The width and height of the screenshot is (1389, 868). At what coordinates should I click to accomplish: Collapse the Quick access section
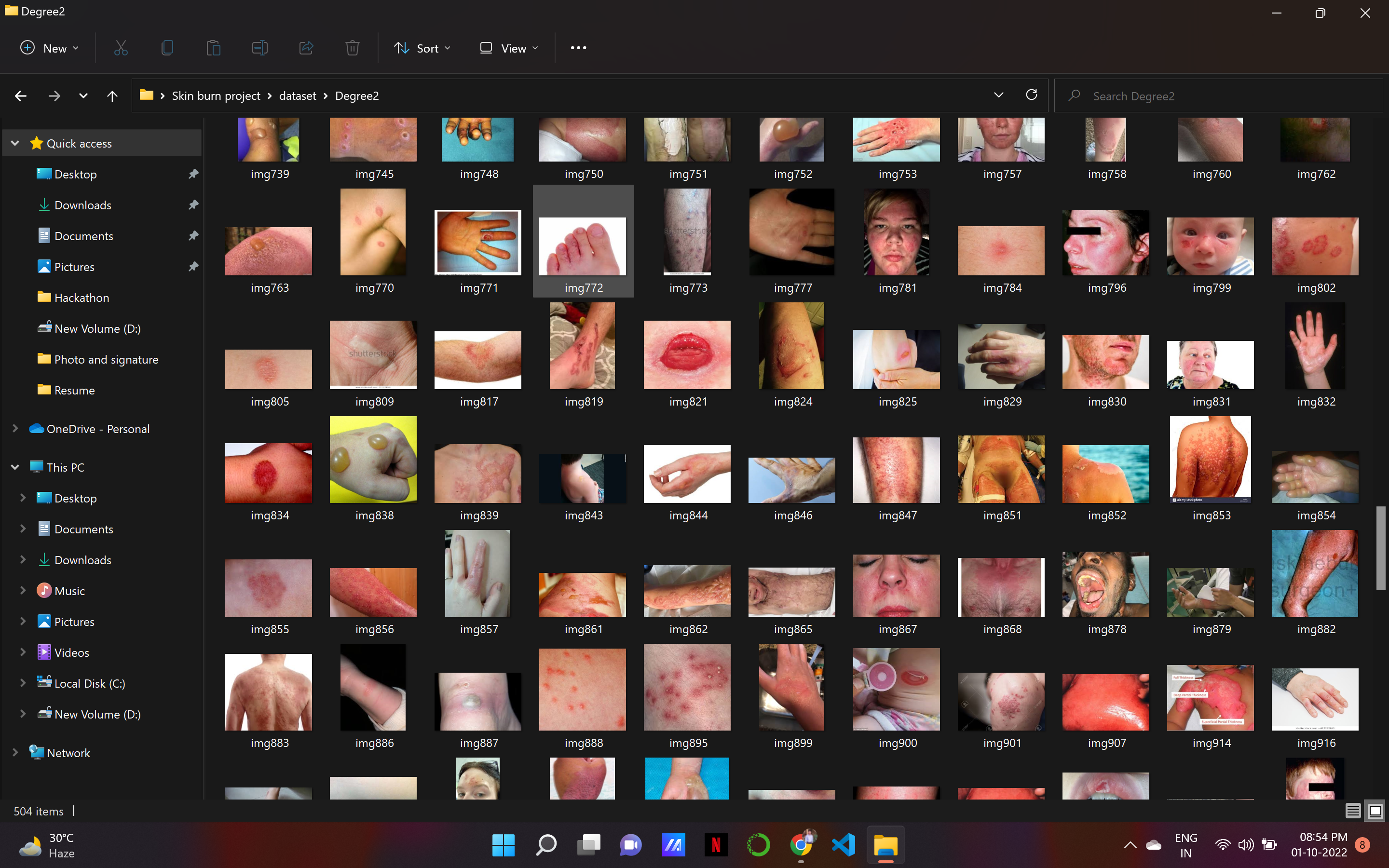[15, 144]
